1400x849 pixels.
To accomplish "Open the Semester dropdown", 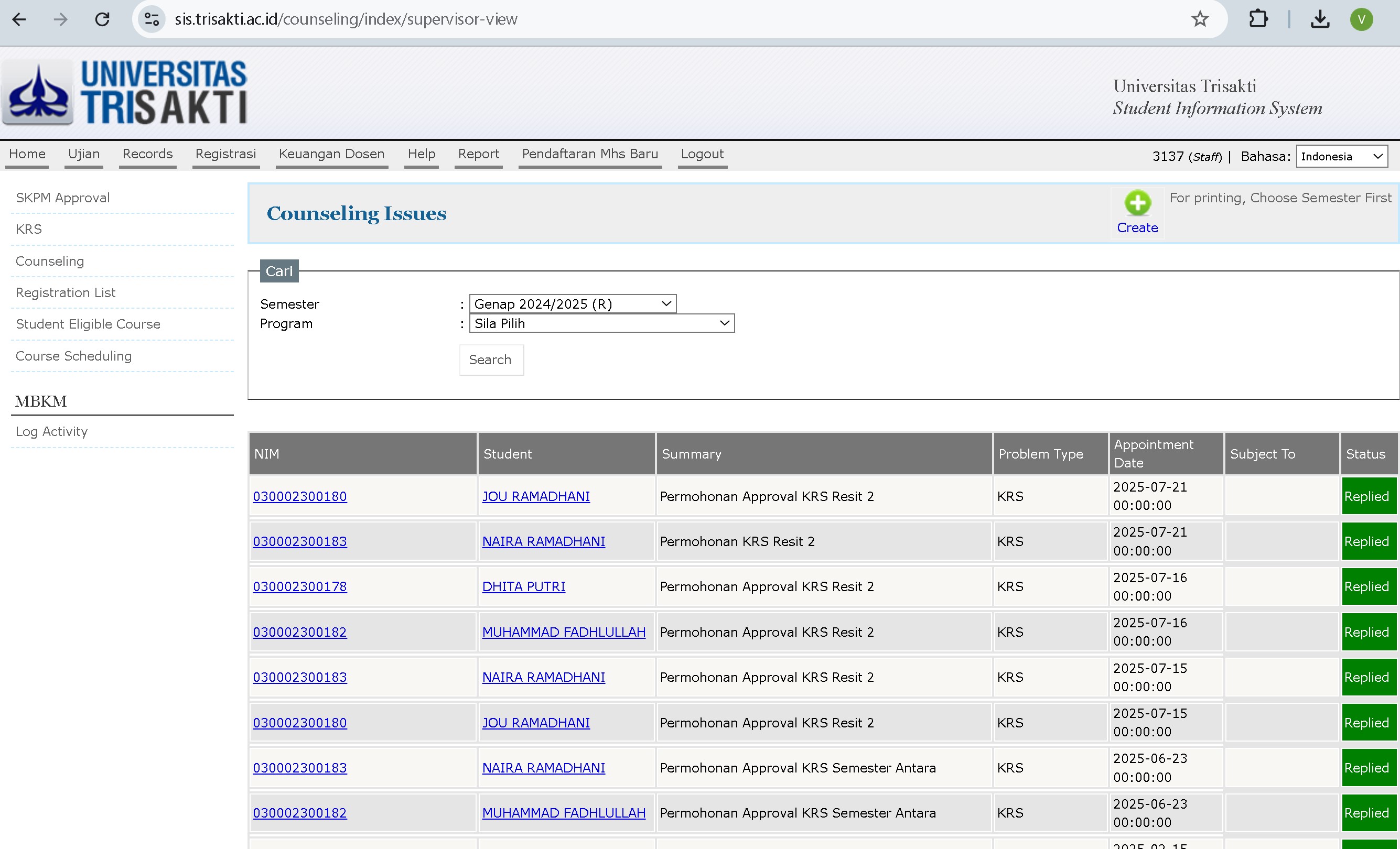I will coord(573,304).
